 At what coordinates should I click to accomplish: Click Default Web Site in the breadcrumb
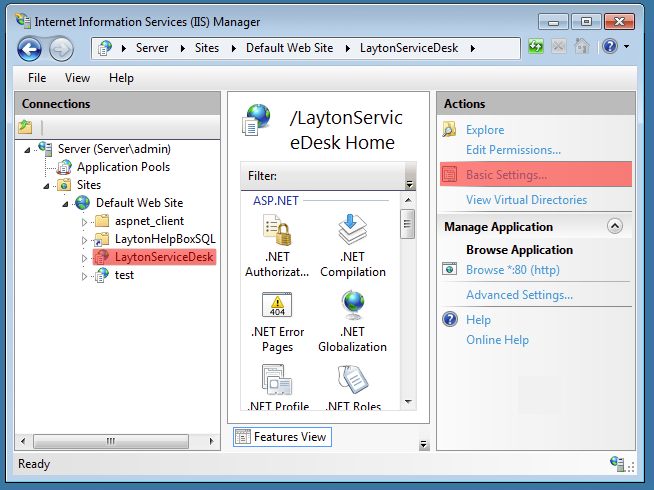point(289,48)
